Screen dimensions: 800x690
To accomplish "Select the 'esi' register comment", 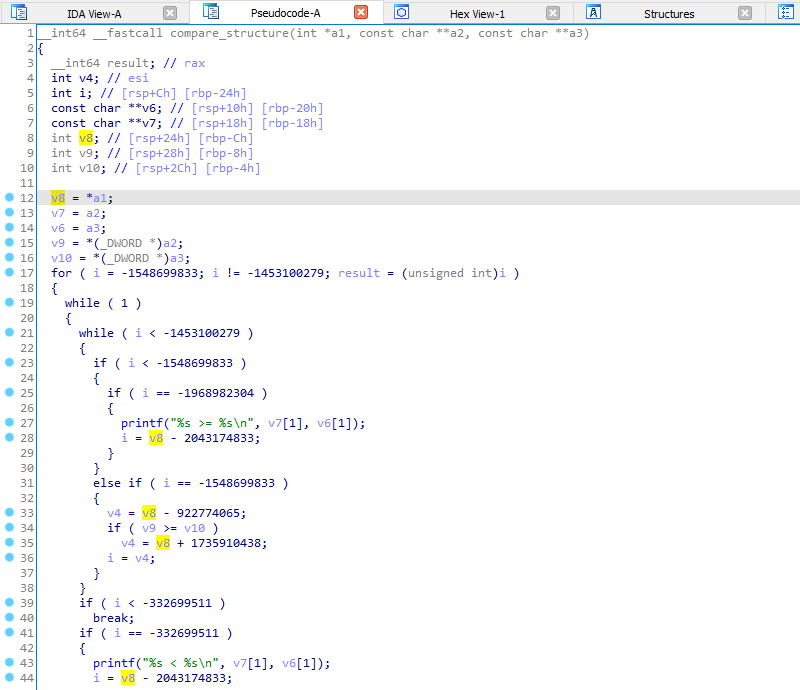I will point(138,78).
